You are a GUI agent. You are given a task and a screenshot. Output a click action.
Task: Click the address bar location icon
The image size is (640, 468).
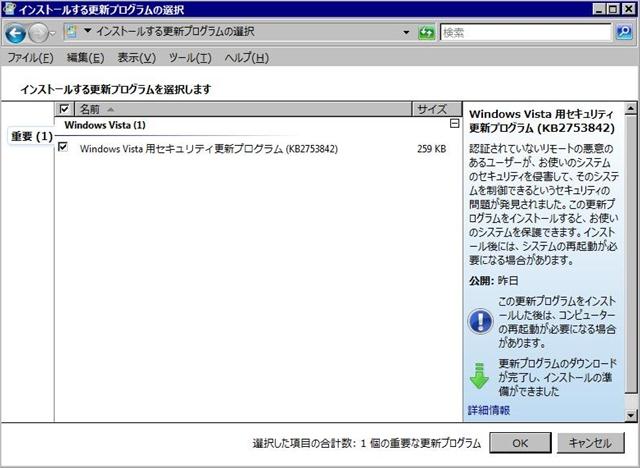pos(71,32)
